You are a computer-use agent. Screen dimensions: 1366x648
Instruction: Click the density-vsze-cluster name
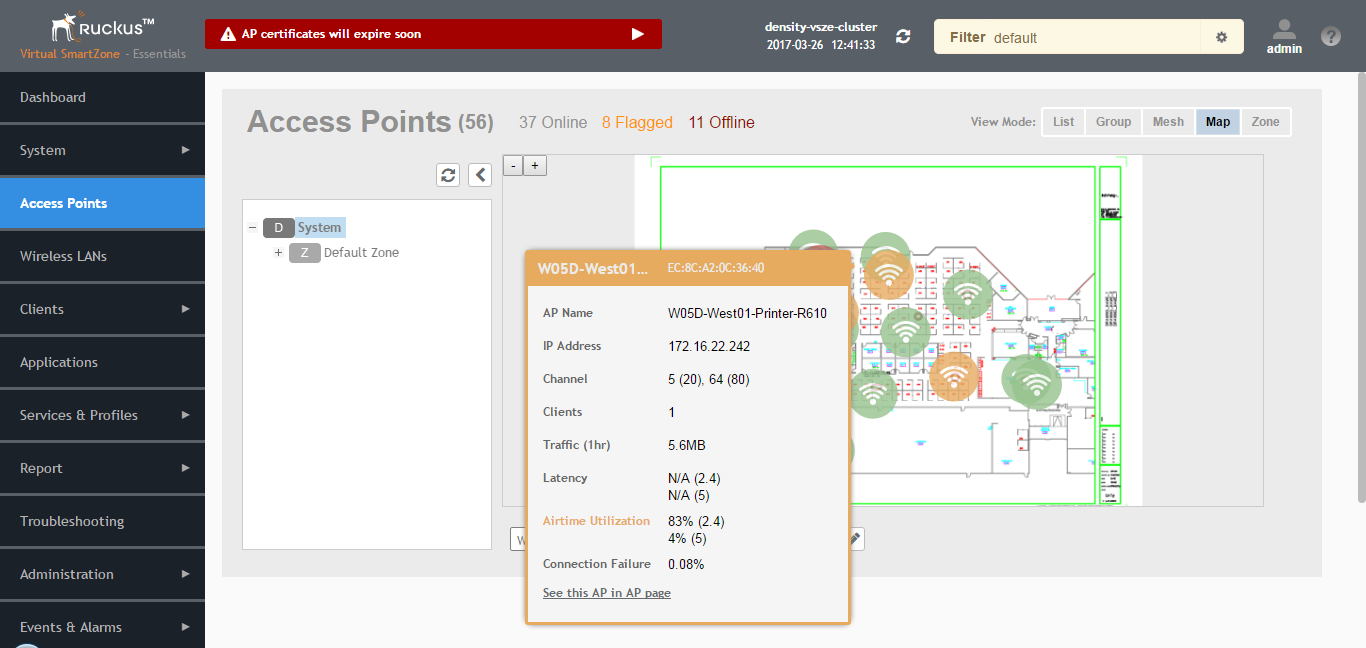click(821, 27)
